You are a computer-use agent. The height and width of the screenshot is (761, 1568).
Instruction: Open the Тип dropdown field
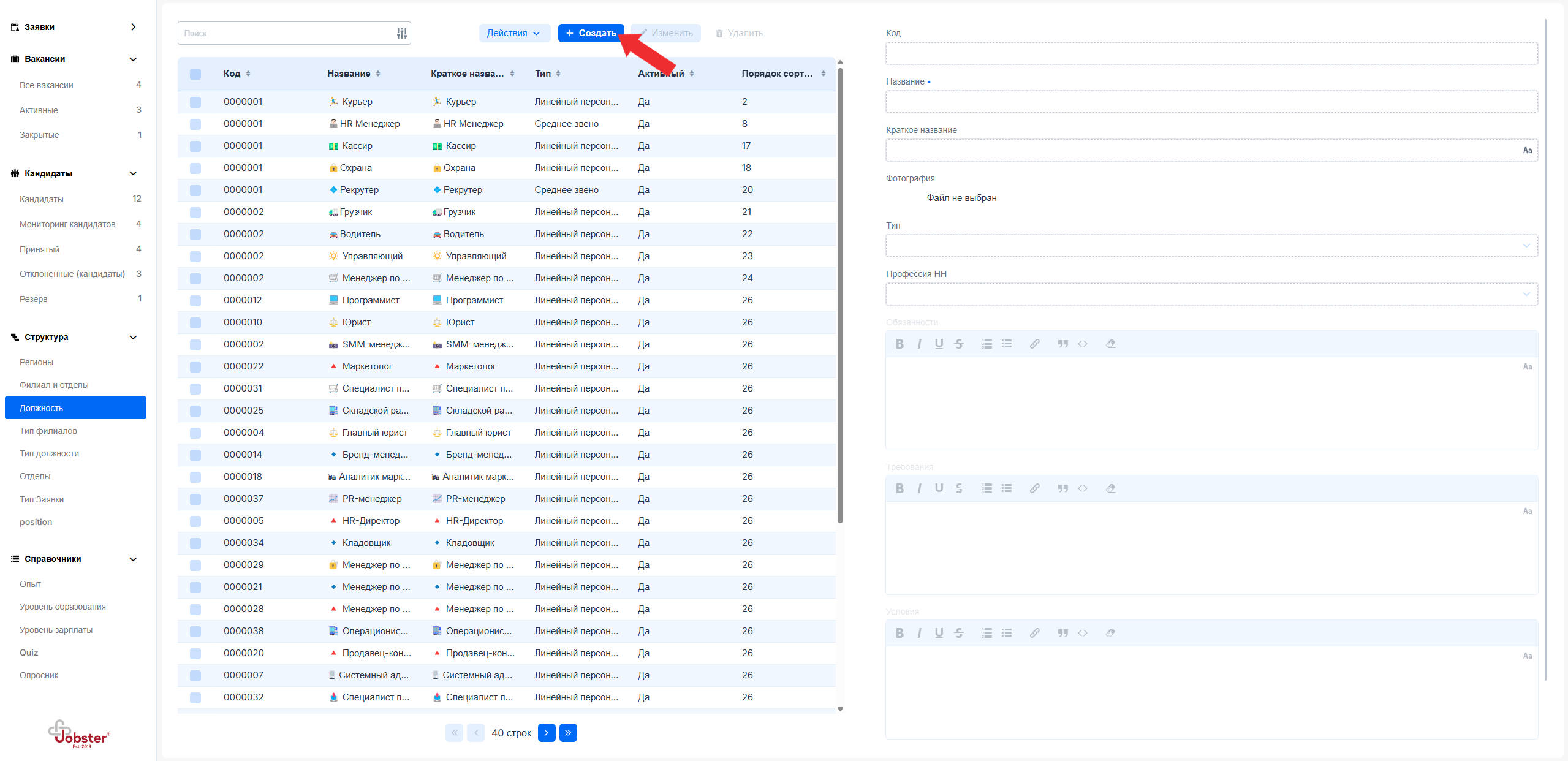(x=1211, y=246)
